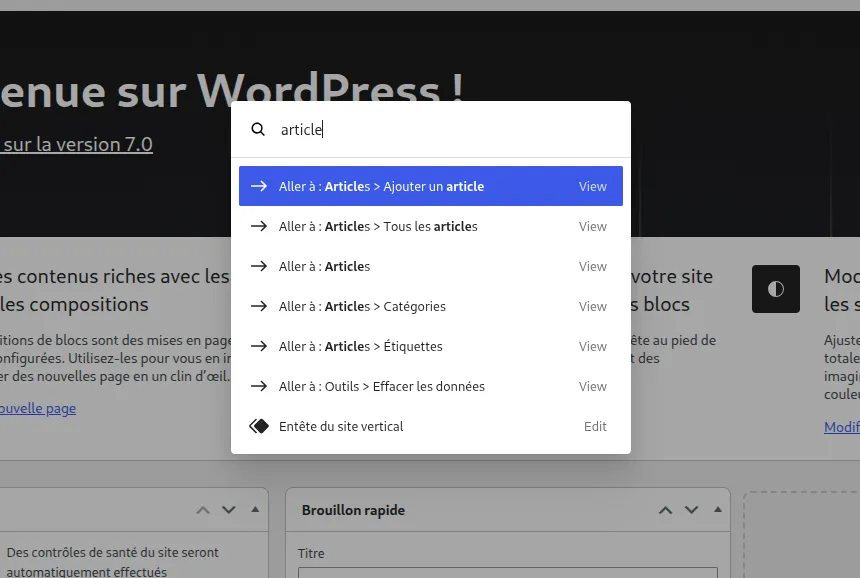Click the half-circle styles icon tile
Screen dimensions: 860x578
(x=776, y=289)
